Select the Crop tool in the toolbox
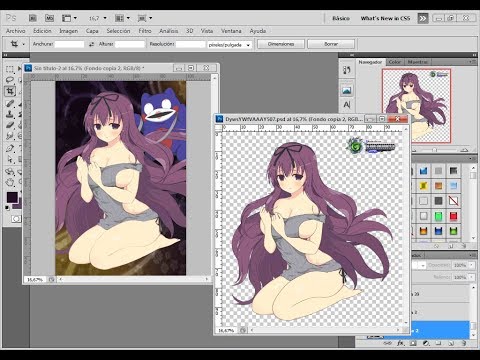The height and width of the screenshot is (360, 480). (x=10, y=91)
